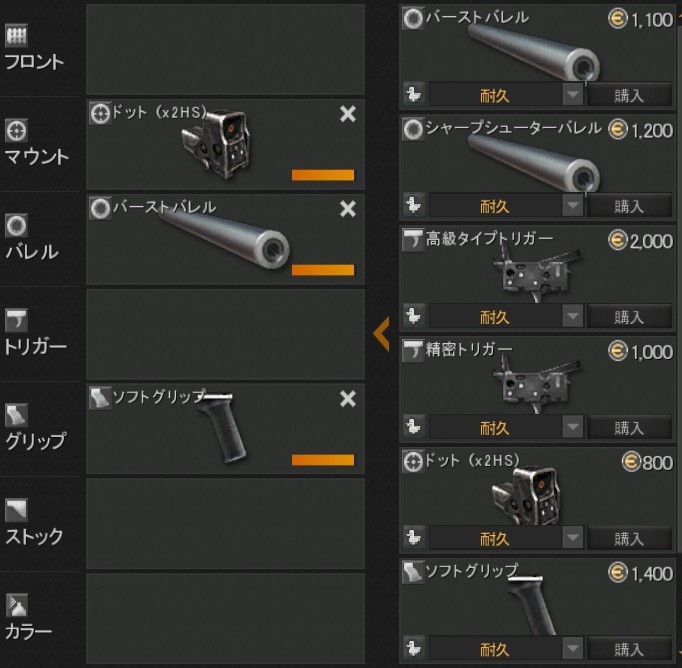
Task: Remove equipped ソフトグリップ with X
Action: point(348,398)
